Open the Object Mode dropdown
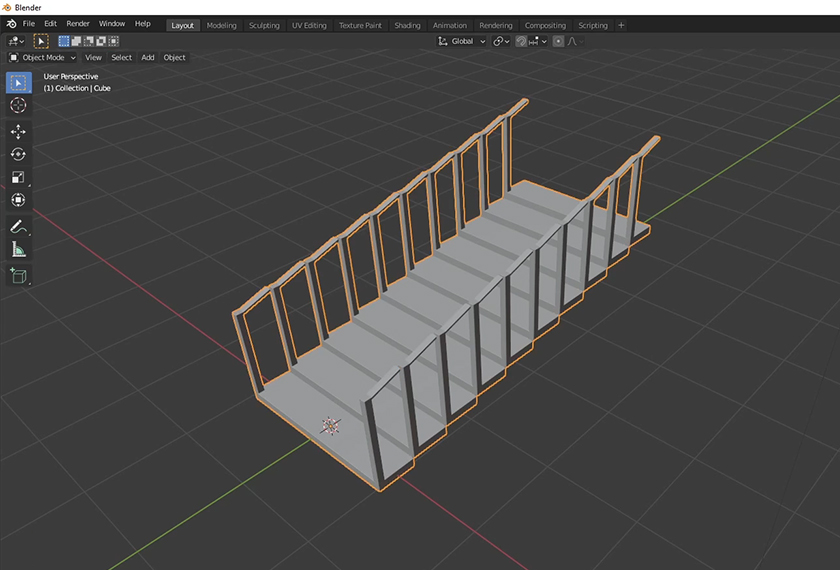Viewport: 840px width, 570px height. pyautogui.click(x=42, y=57)
